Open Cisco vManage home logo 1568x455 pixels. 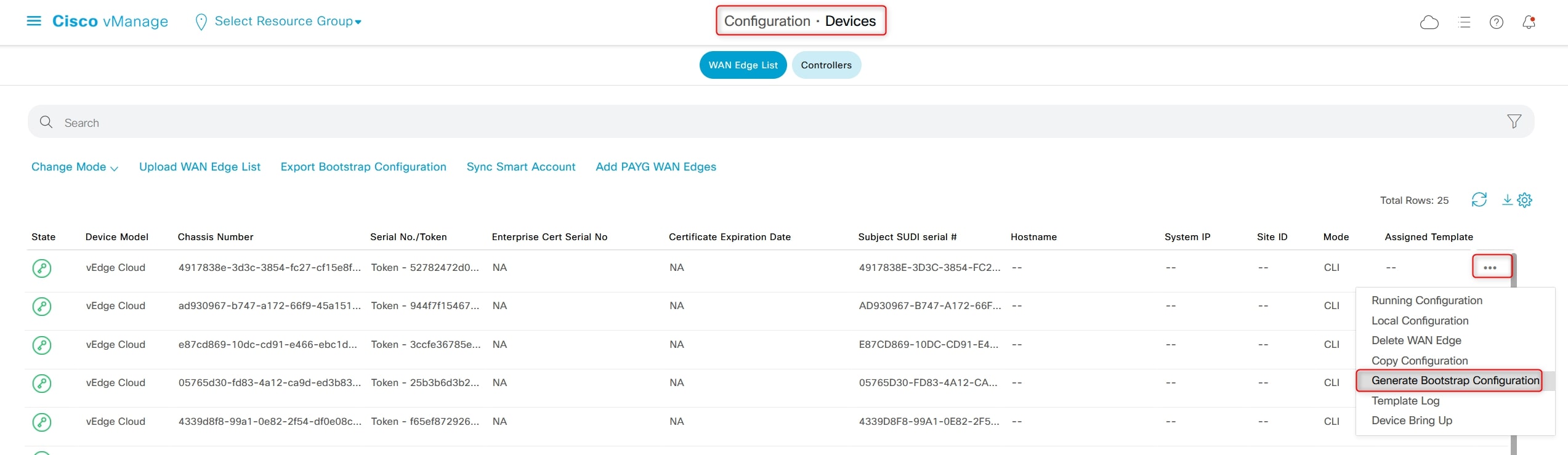pyautogui.click(x=110, y=21)
